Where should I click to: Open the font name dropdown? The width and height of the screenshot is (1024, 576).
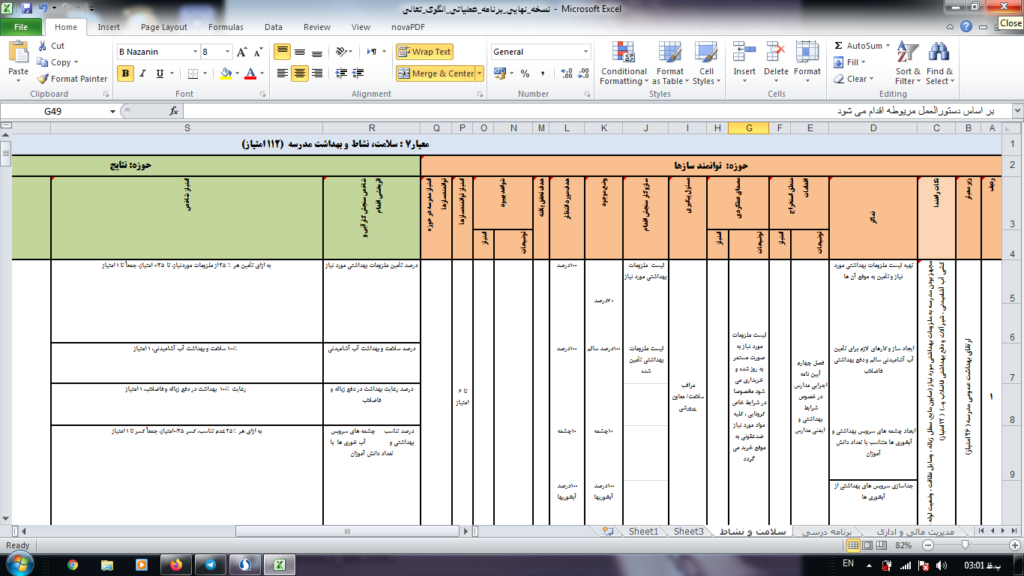195,52
